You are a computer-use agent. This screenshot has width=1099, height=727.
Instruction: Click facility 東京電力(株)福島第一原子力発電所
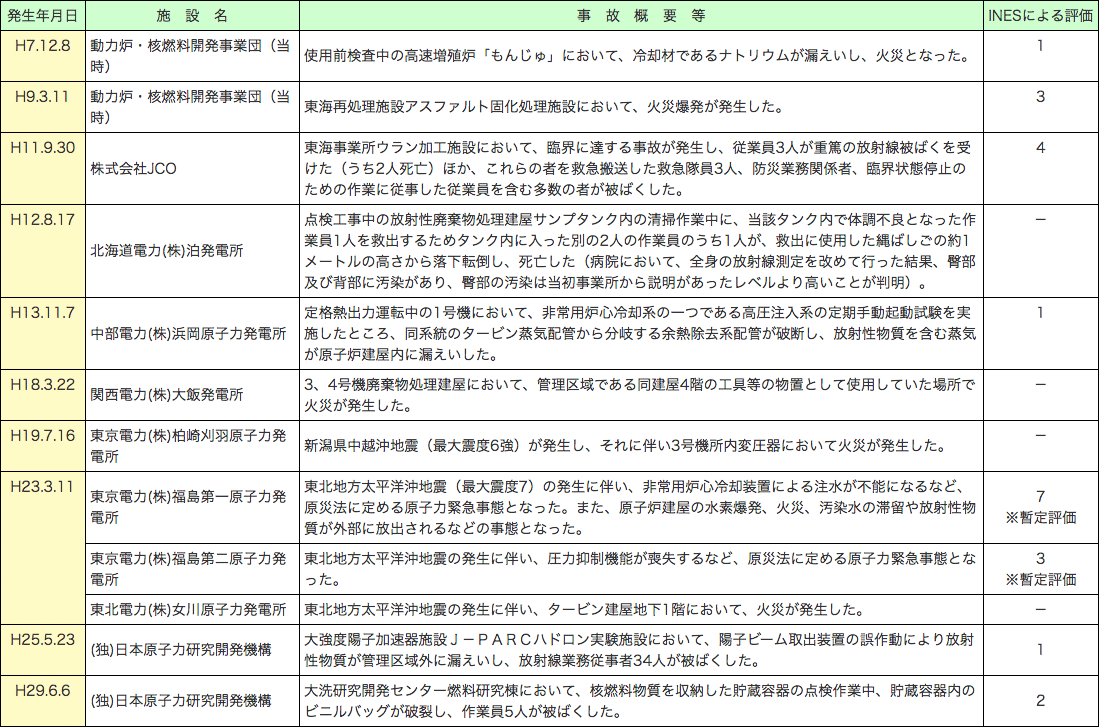click(189, 507)
